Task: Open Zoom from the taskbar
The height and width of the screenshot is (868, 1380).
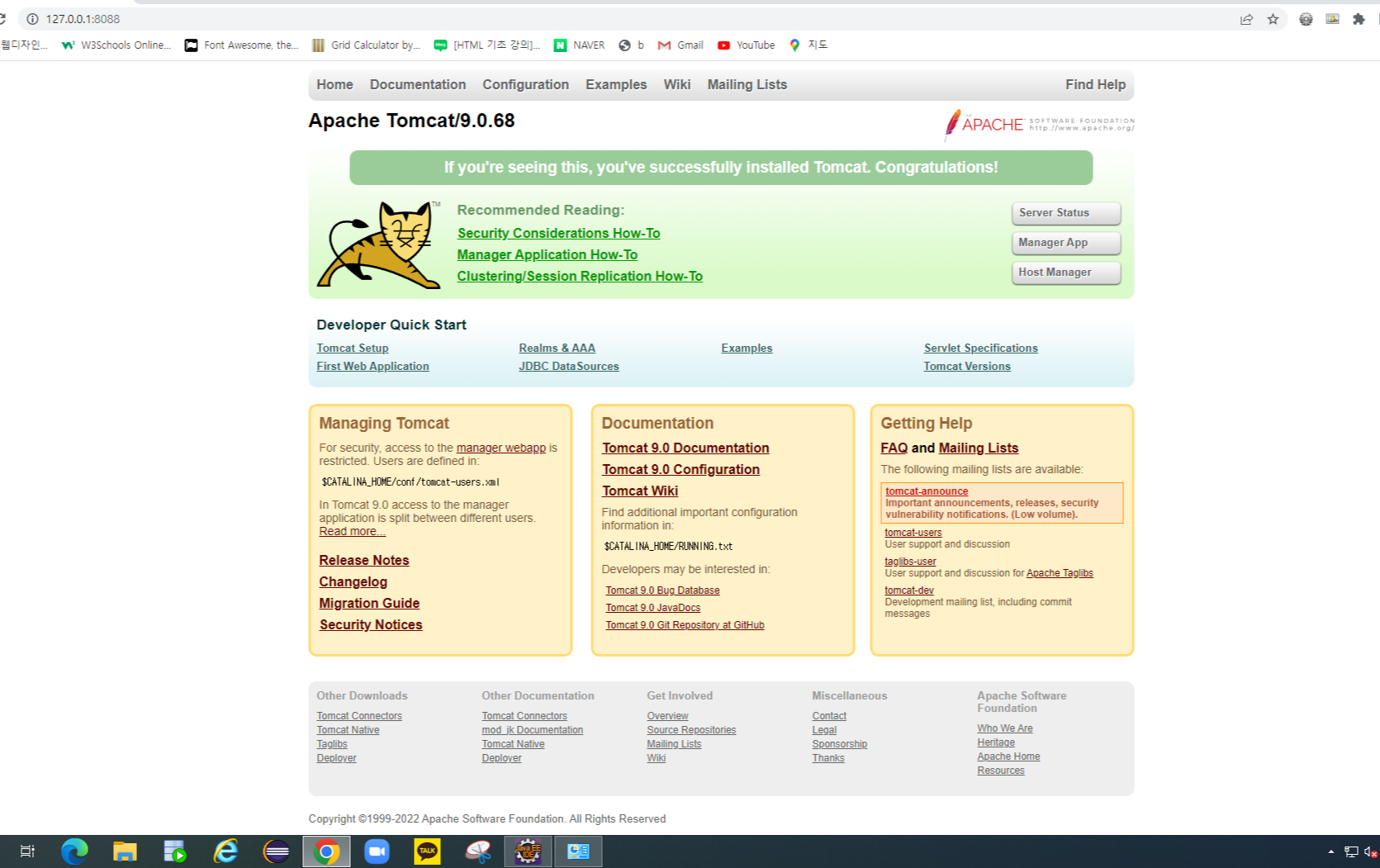Action: (x=377, y=851)
